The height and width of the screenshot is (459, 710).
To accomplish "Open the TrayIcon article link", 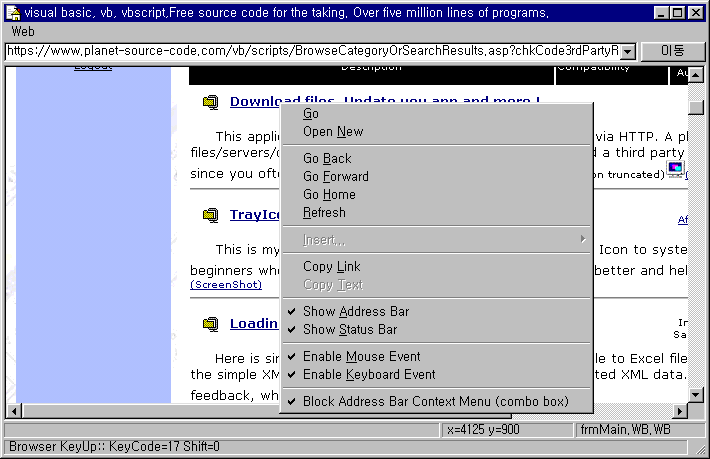I will click(x=254, y=215).
